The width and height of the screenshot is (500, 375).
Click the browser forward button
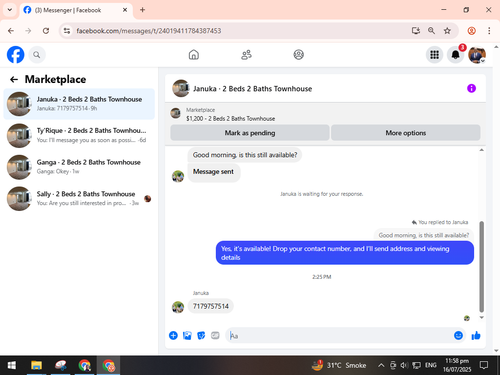[x=28, y=31]
